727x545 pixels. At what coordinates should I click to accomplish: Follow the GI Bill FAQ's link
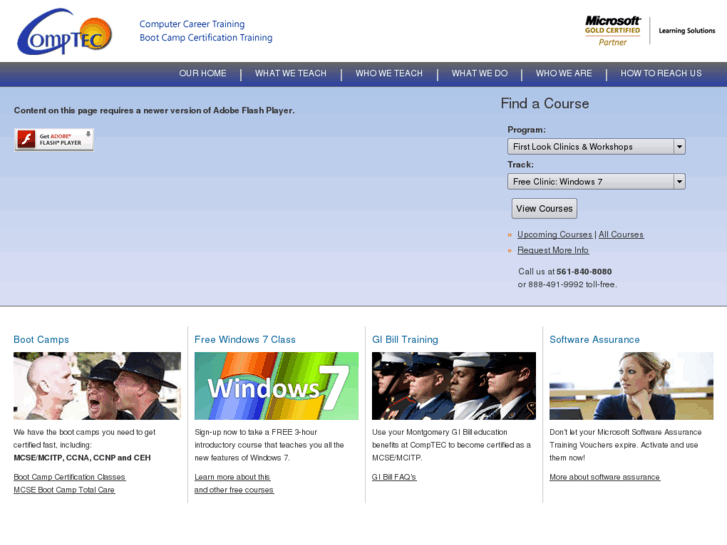(x=394, y=477)
